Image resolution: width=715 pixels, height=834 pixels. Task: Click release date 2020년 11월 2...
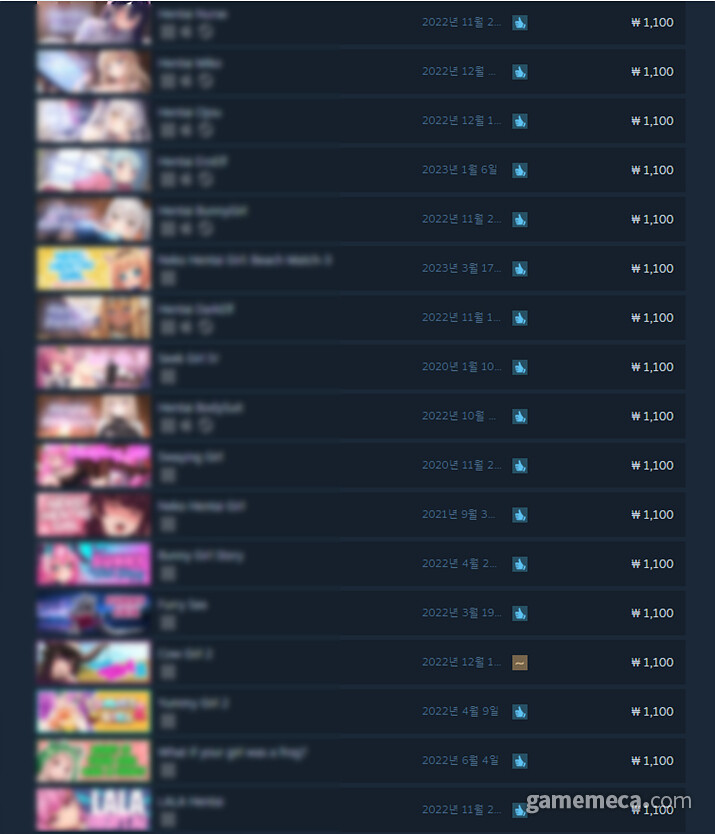tap(461, 465)
